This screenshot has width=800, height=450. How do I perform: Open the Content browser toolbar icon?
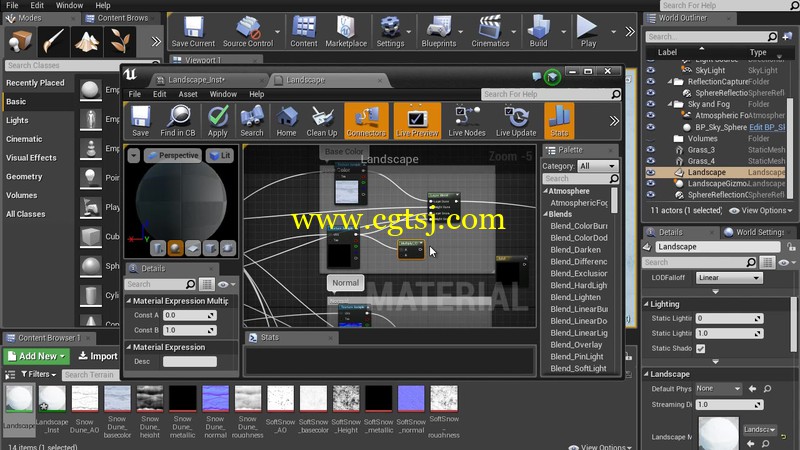point(304,31)
